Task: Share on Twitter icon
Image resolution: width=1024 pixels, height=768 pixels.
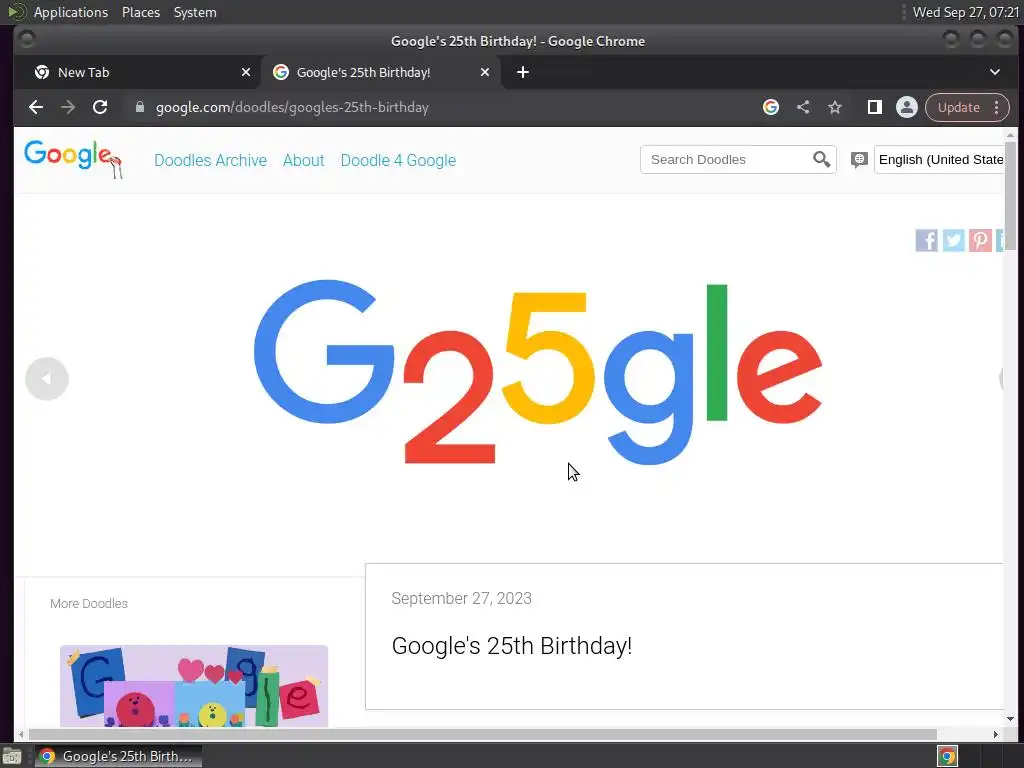Action: pos(953,240)
